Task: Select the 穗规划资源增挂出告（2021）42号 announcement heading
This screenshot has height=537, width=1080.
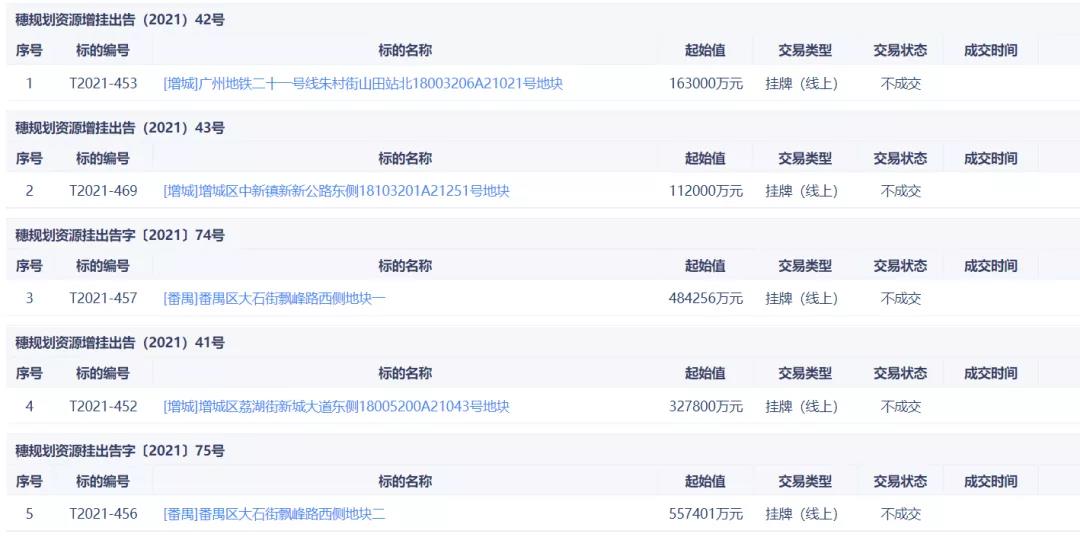Action: click(120, 20)
